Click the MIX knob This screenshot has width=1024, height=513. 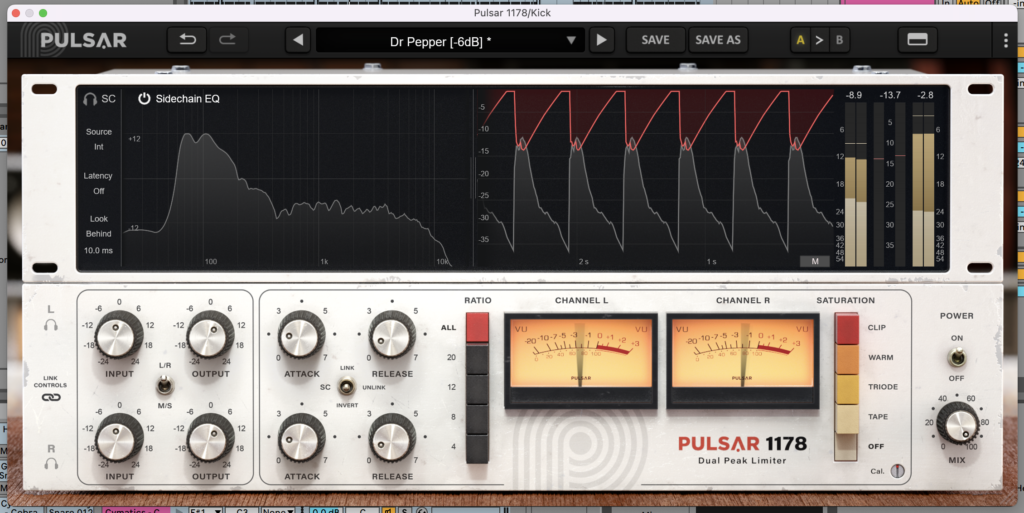point(957,424)
